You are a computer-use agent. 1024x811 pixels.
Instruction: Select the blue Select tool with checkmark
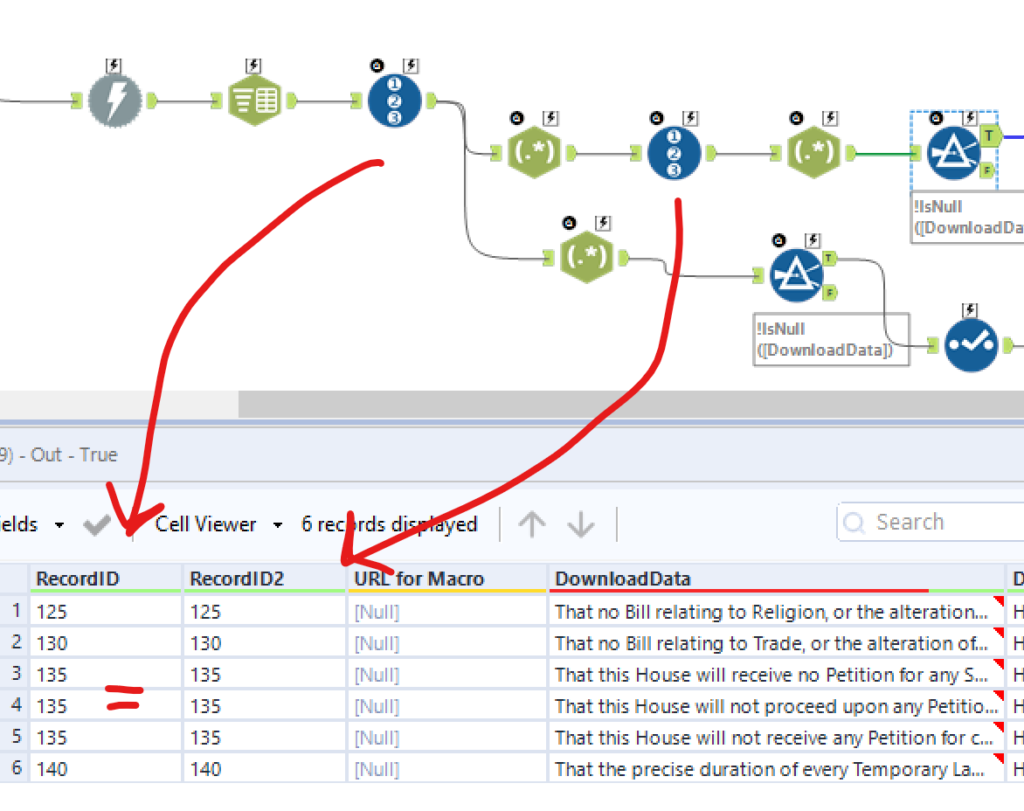[972, 345]
